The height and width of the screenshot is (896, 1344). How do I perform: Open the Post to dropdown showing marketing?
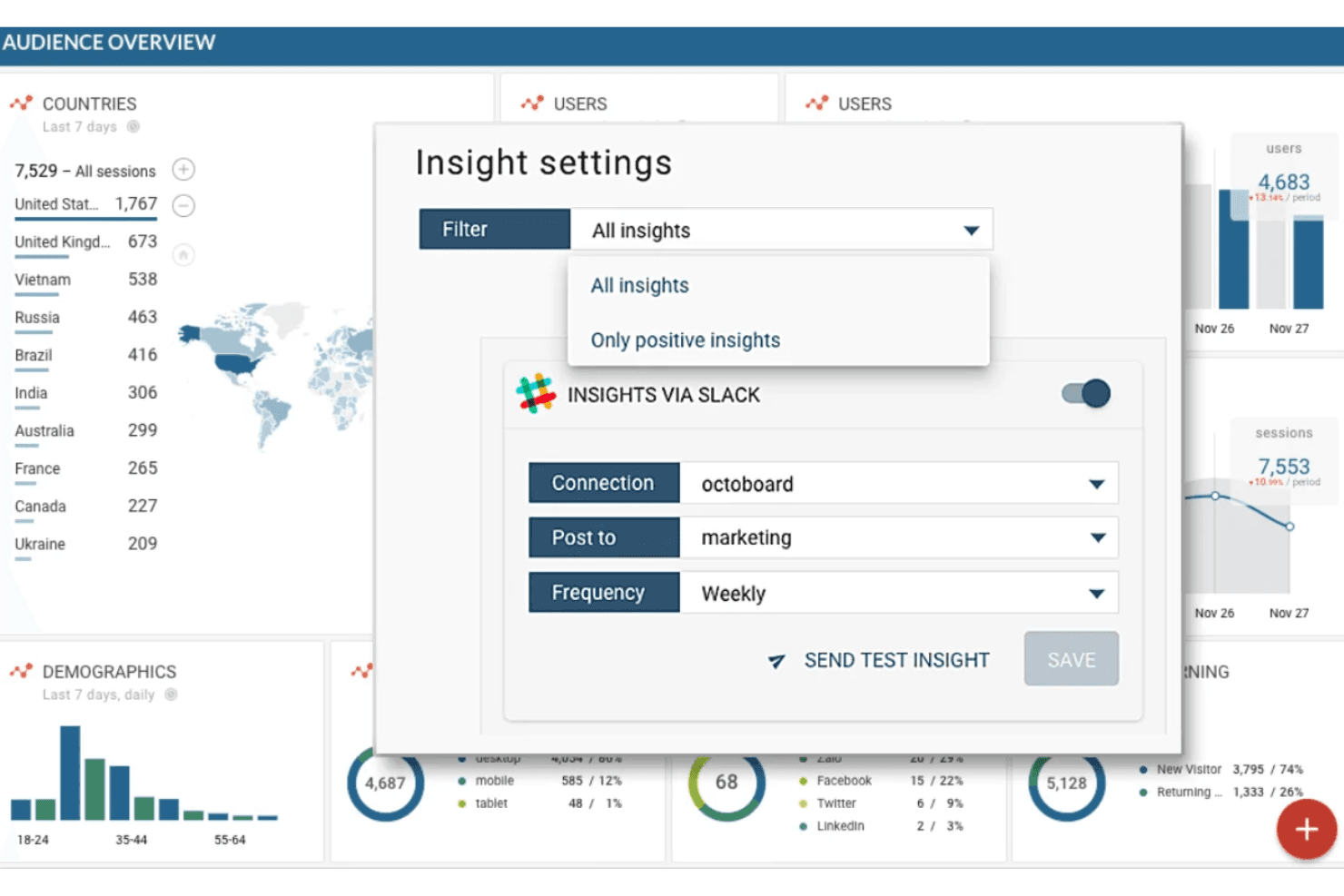pos(898,538)
